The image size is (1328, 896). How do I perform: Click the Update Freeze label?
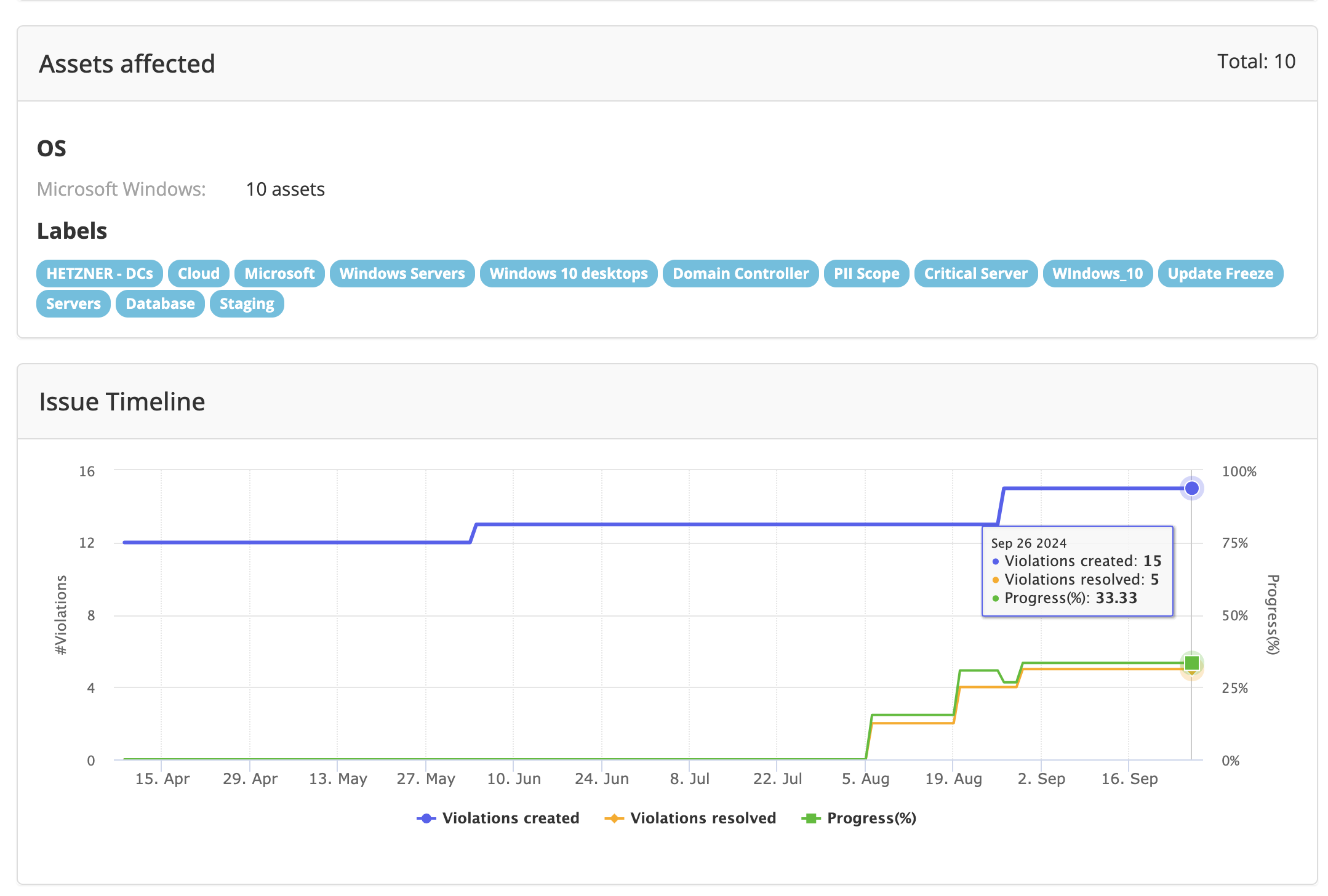click(1220, 273)
